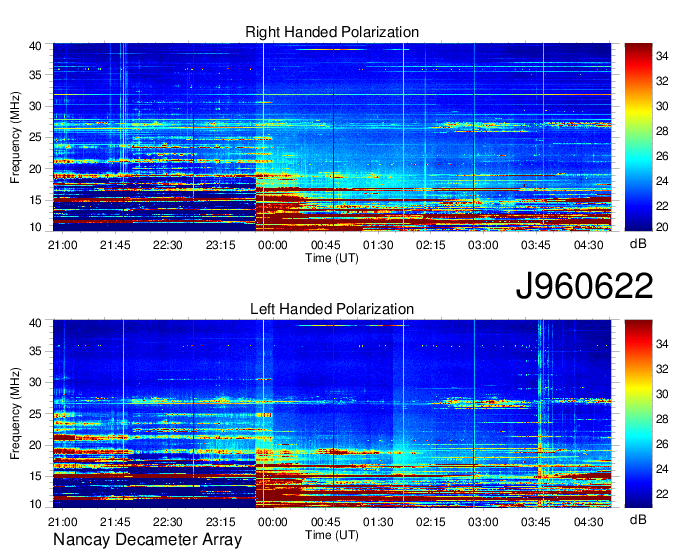Click the 10 MHz tick label of Right Handed plot
Image resolution: width=680 pixels, height=552 pixels.
click(35, 227)
